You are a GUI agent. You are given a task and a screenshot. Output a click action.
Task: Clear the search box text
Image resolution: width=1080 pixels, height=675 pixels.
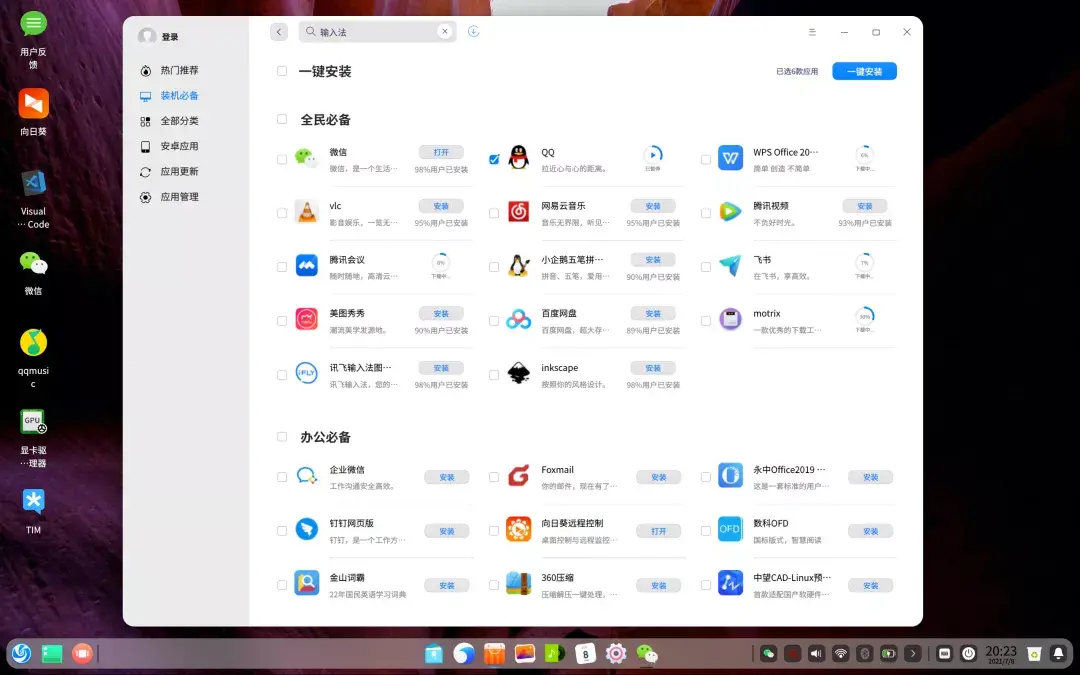pos(444,32)
